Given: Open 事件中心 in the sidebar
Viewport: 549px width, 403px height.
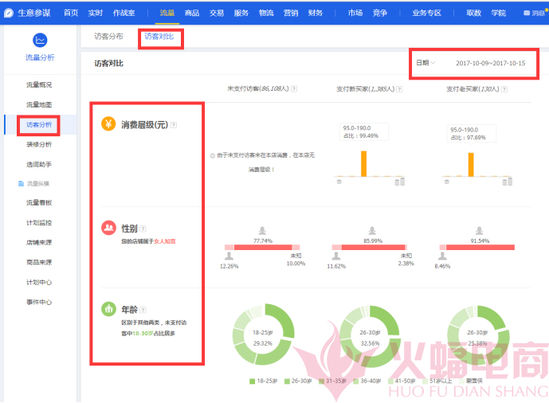Looking at the screenshot, I should click(x=39, y=302).
